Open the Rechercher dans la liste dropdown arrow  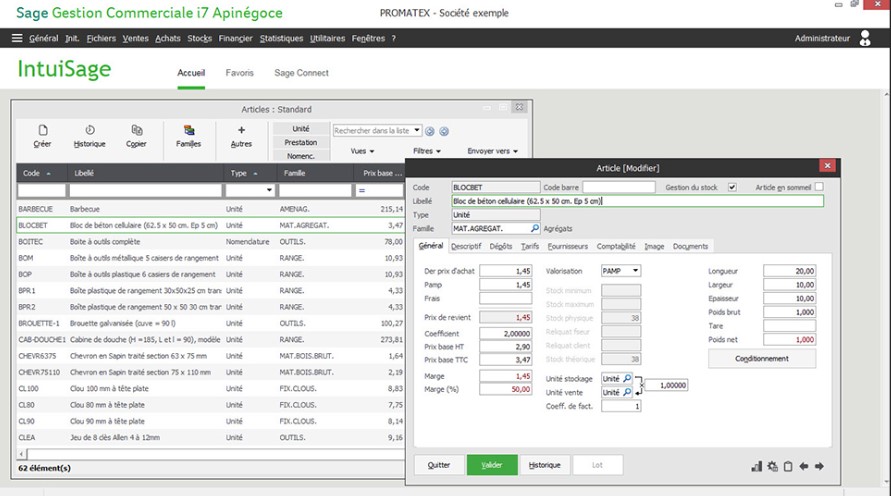click(x=417, y=131)
